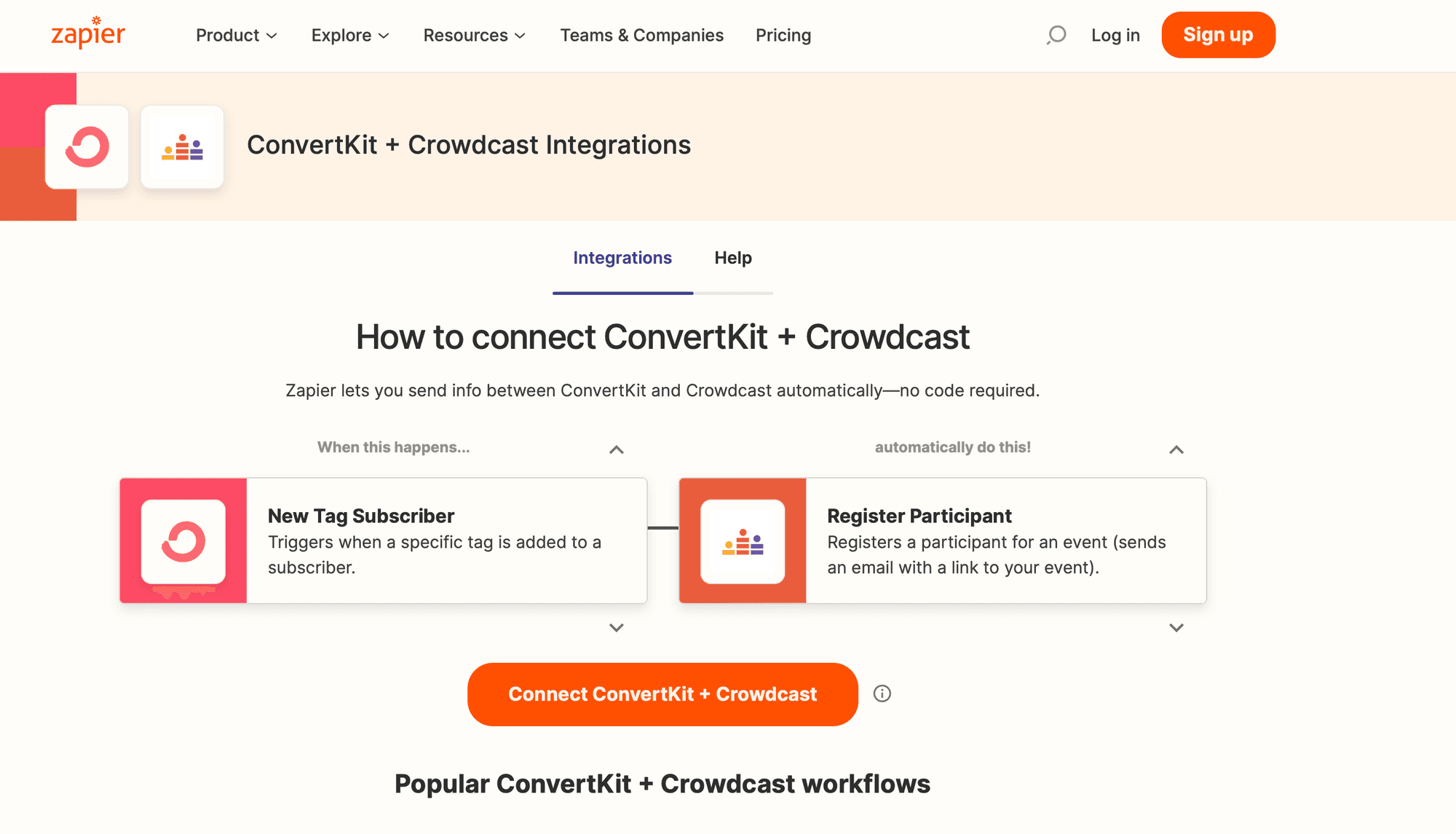
Task: Click the ConvertKit + Crowdcast Integrations heading
Action: point(469,145)
